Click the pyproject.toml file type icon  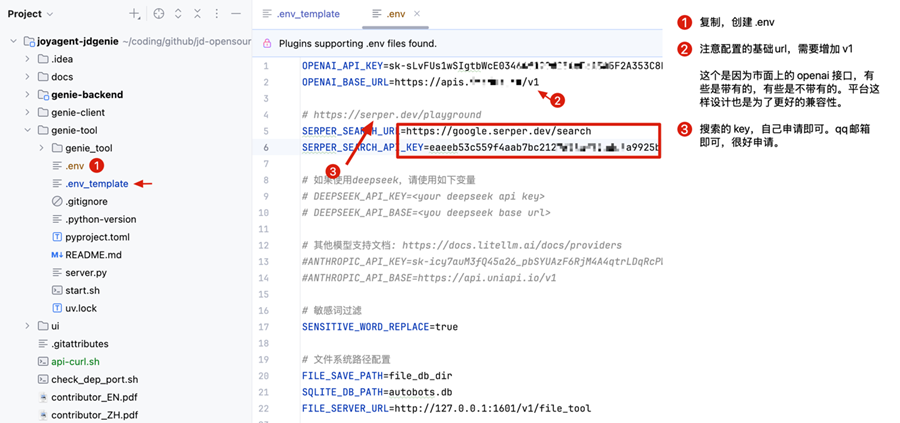coord(57,237)
